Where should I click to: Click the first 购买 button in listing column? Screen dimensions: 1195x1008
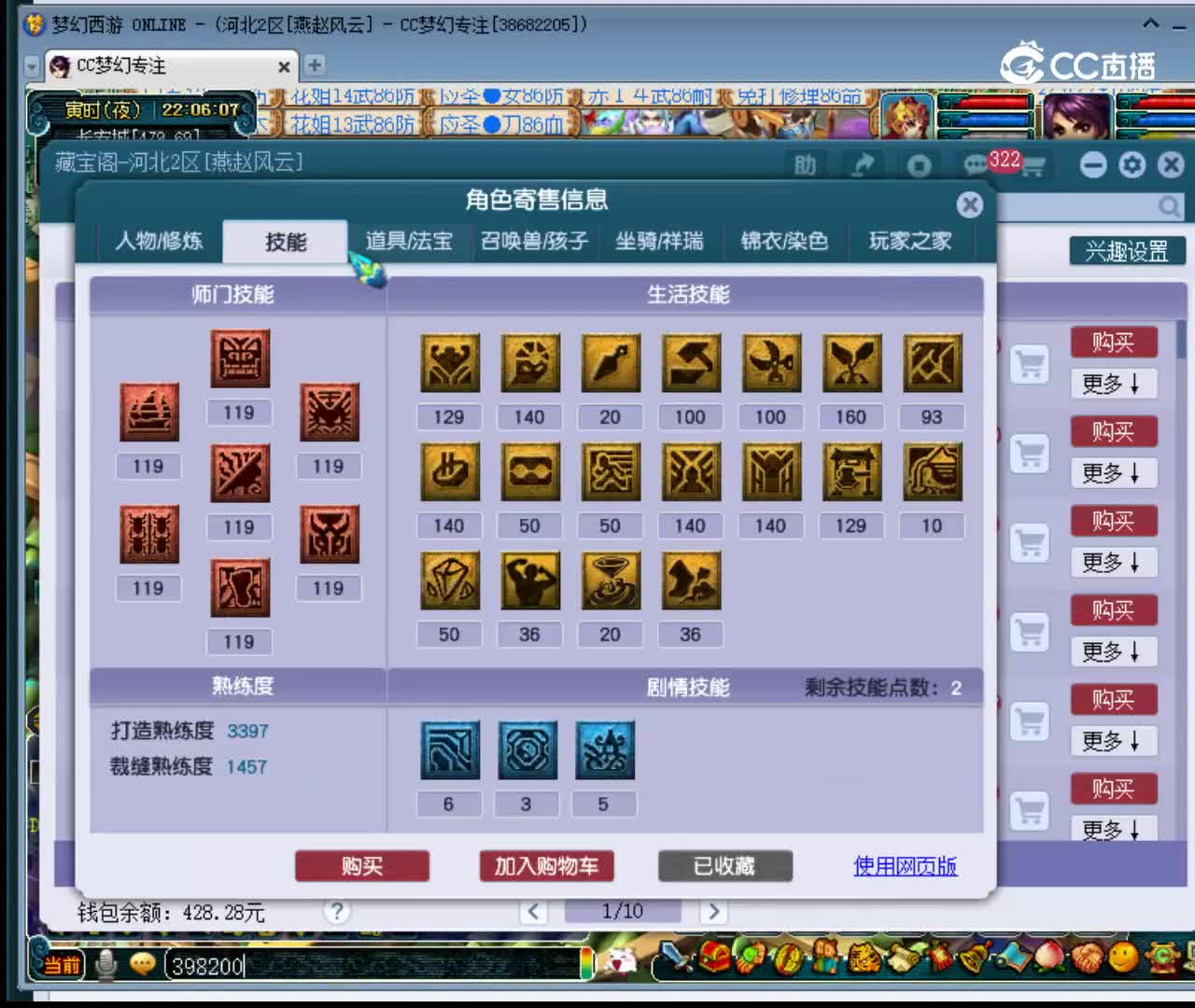(x=1114, y=343)
